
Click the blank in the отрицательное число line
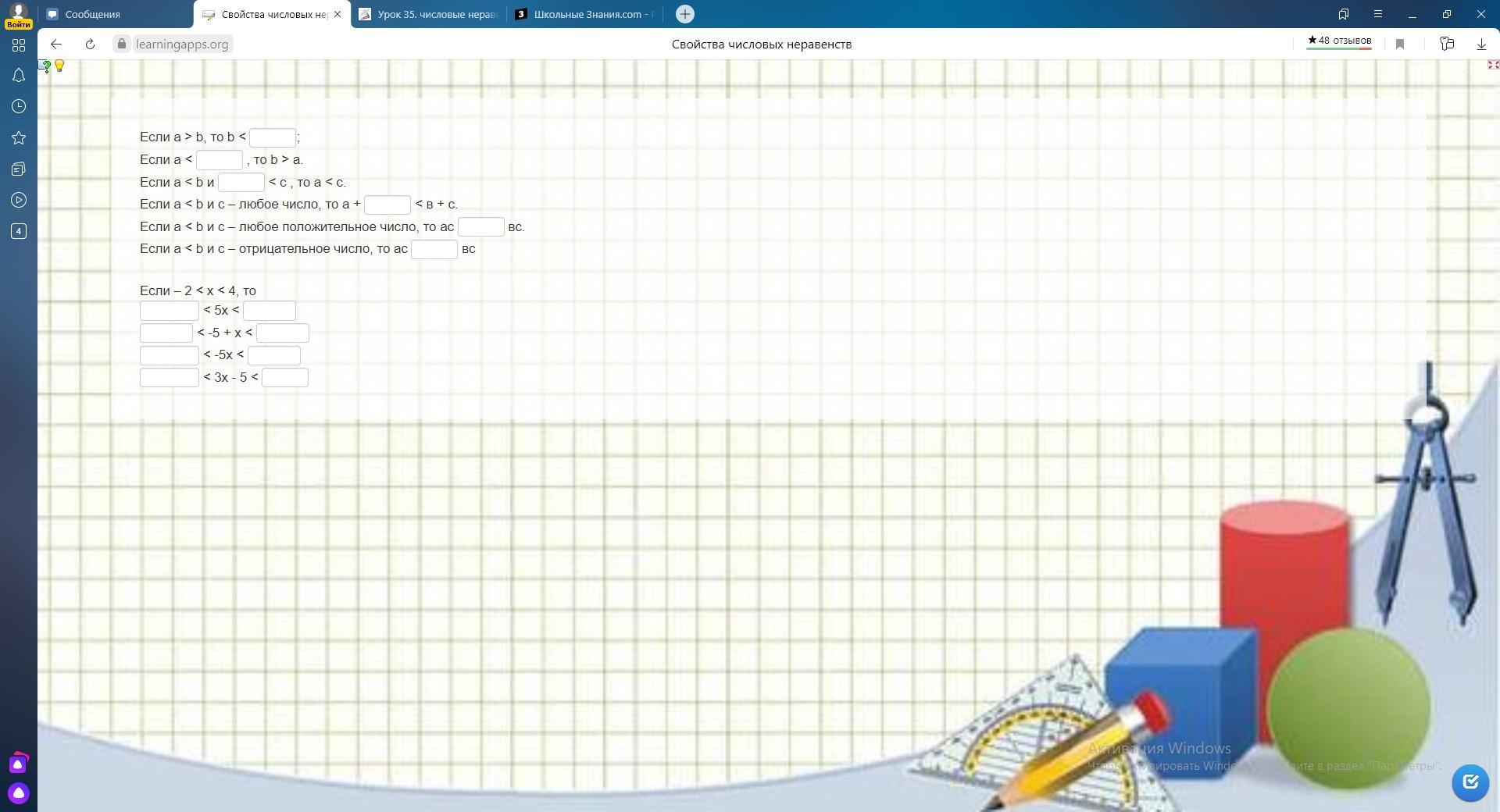[x=434, y=249]
